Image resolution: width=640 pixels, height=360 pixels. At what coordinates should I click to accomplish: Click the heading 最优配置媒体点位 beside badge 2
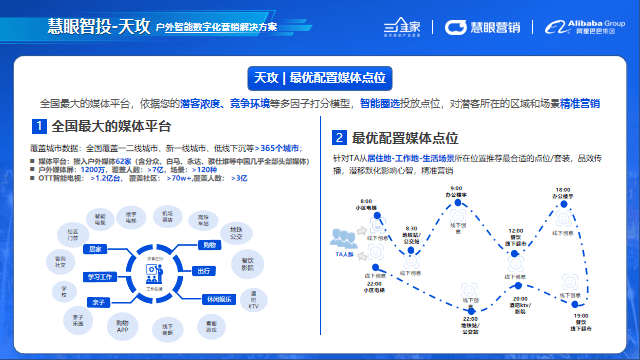click(x=405, y=138)
